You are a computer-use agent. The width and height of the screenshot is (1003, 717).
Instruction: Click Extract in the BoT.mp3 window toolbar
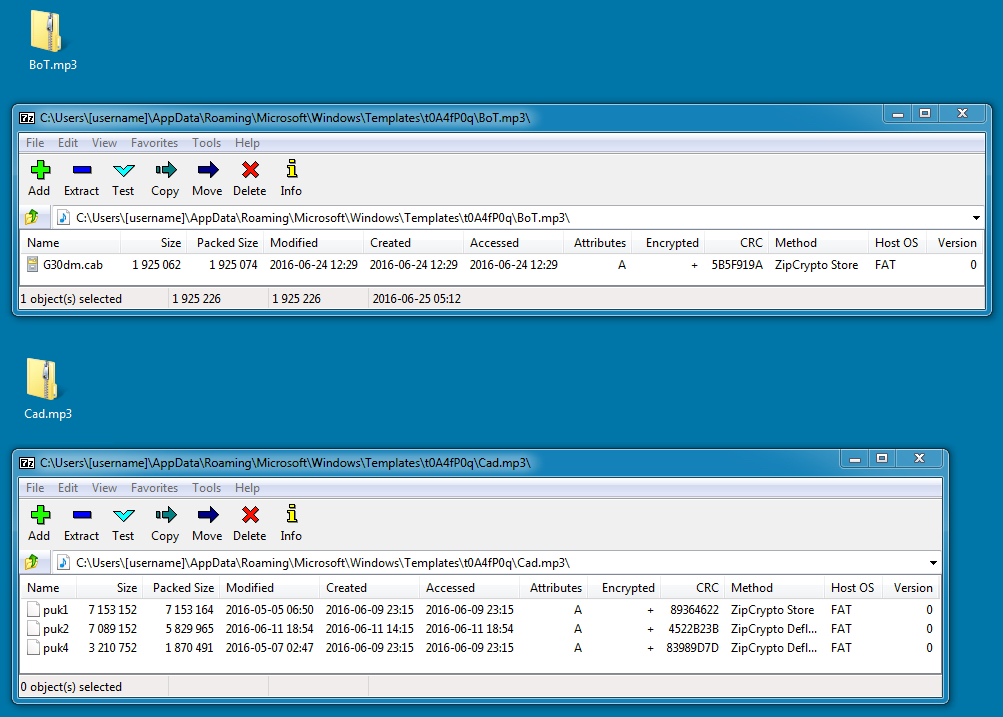pos(81,178)
